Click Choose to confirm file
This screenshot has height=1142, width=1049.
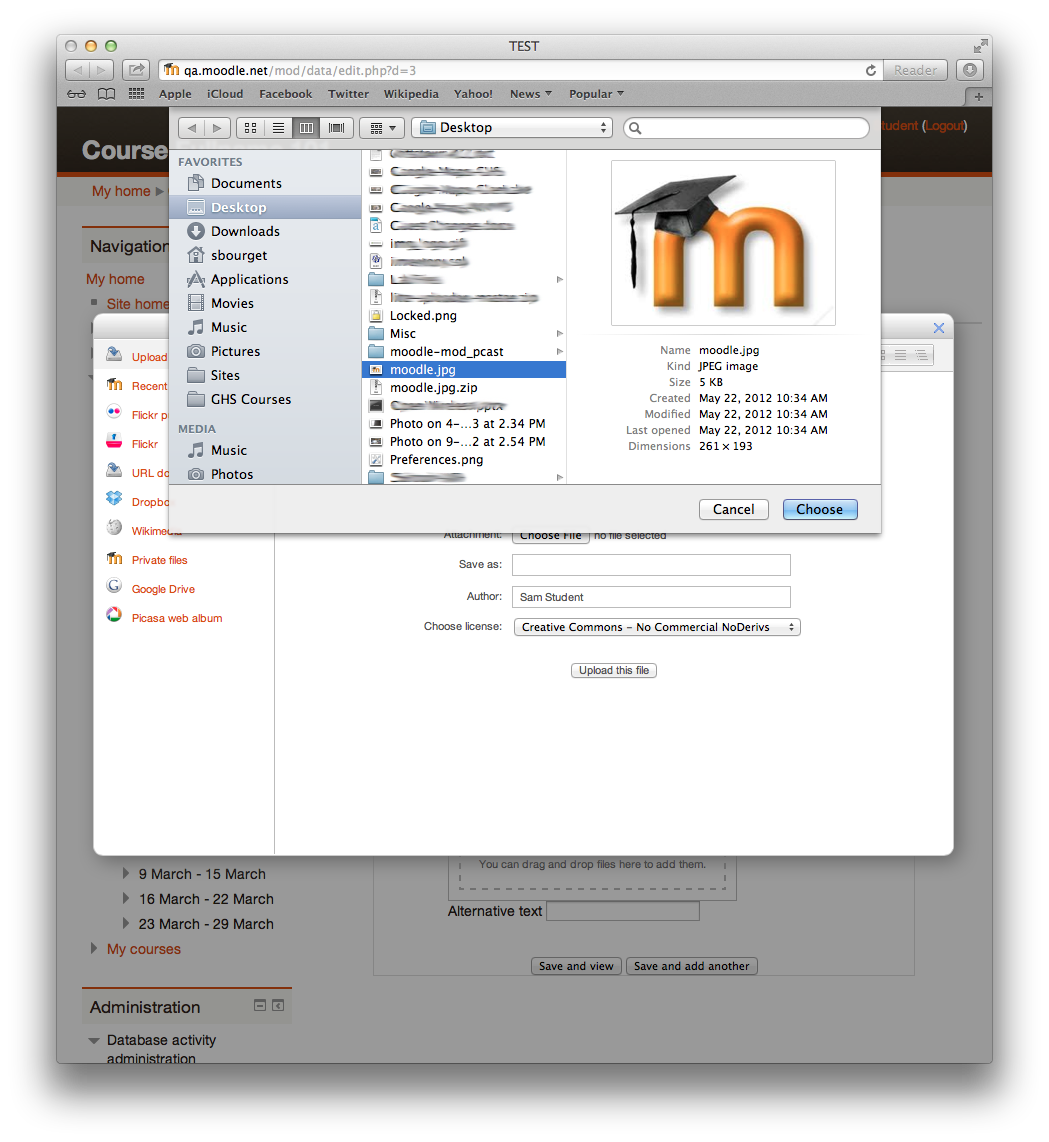tap(820, 510)
